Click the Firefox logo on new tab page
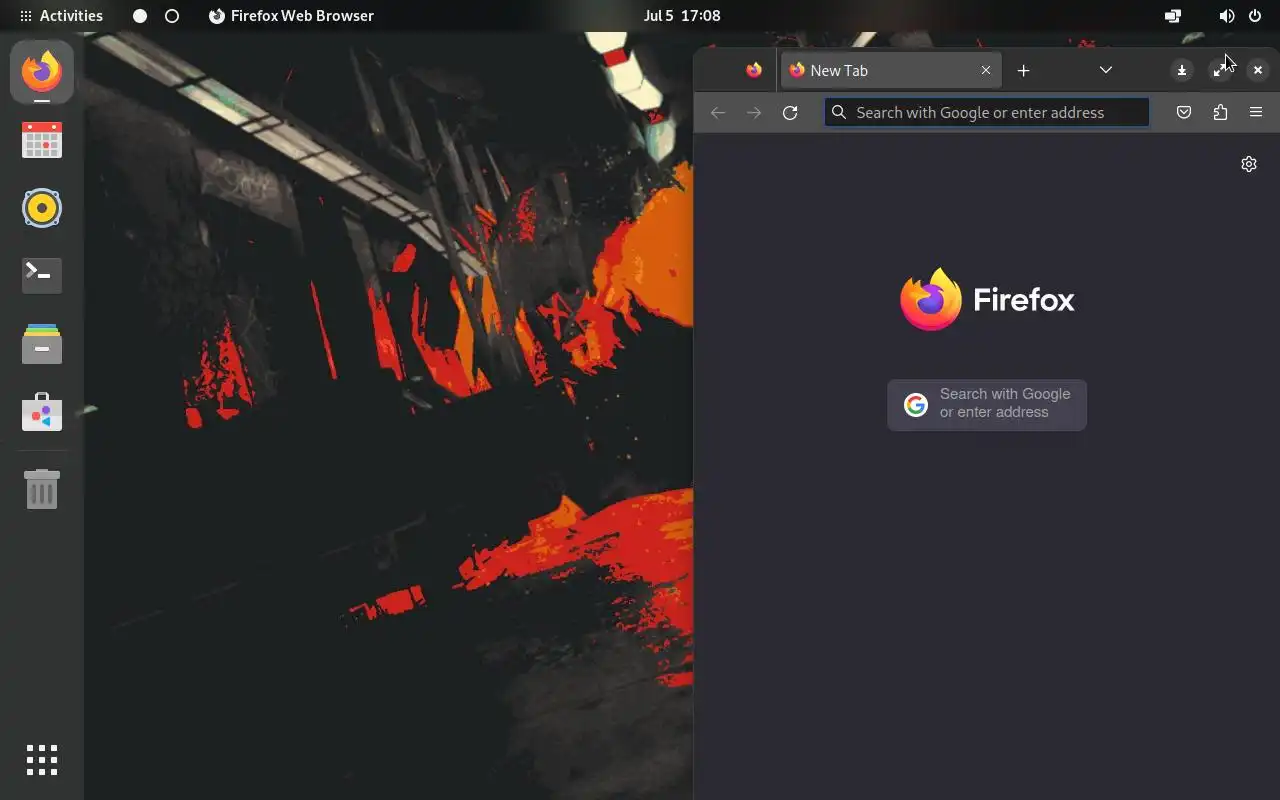Viewport: 1280px width, 800px height. [987, 299]
